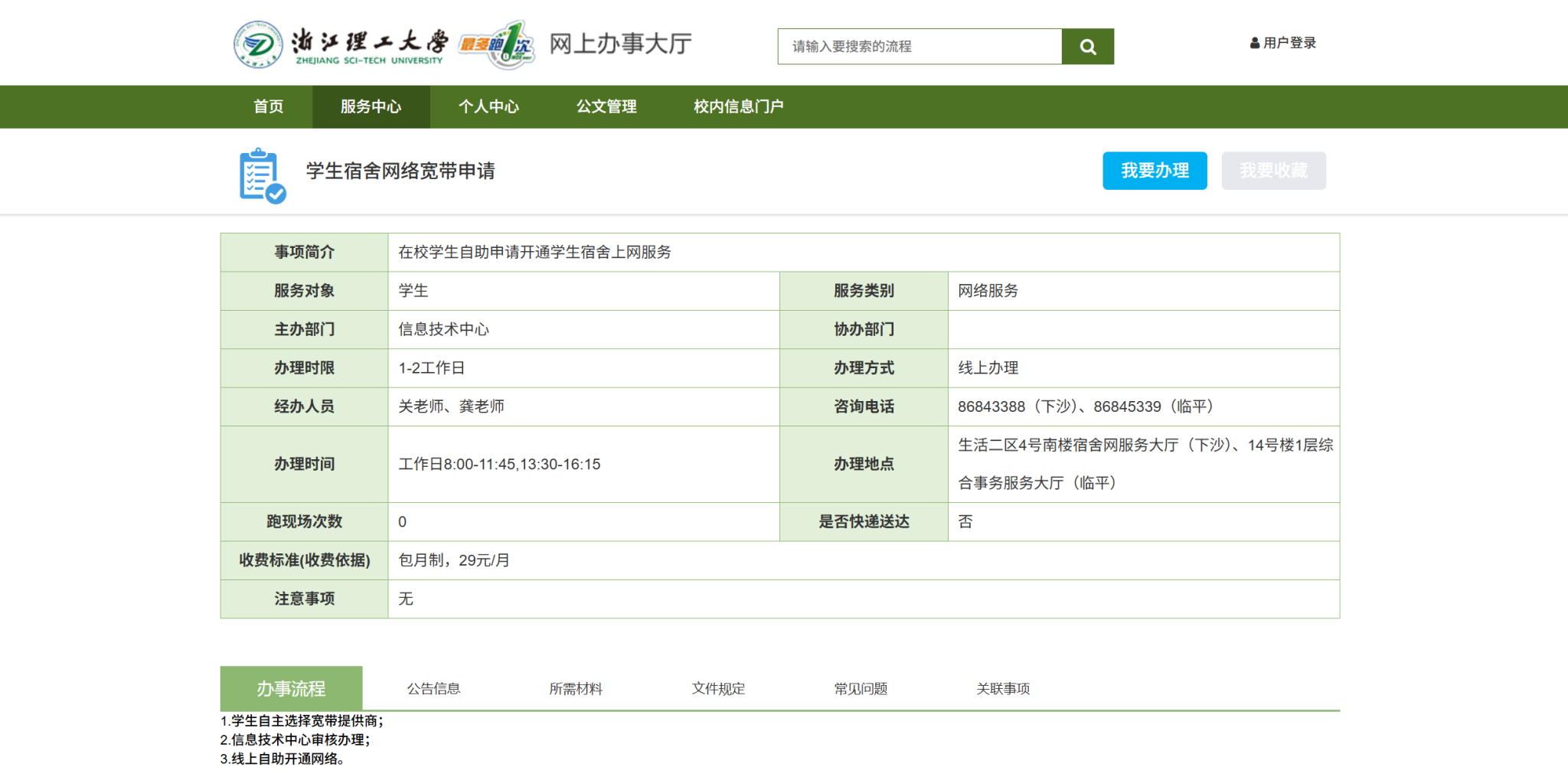1568x780 pixels.
Task: Open the 校内信息门户 portal link
Action: [x=738, y=106]
